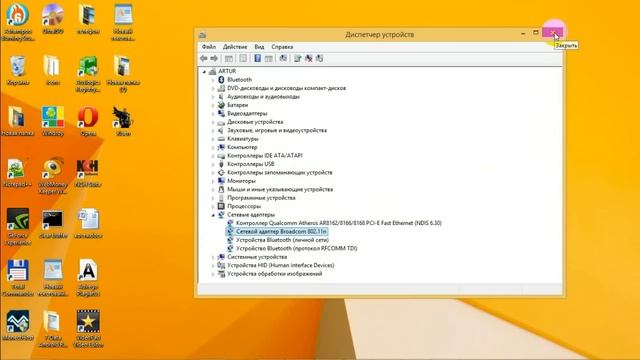The height and width of the screenshot is (360, 640).
Task: Open device Properties from the toolbar
Action: tap(243, 58)
